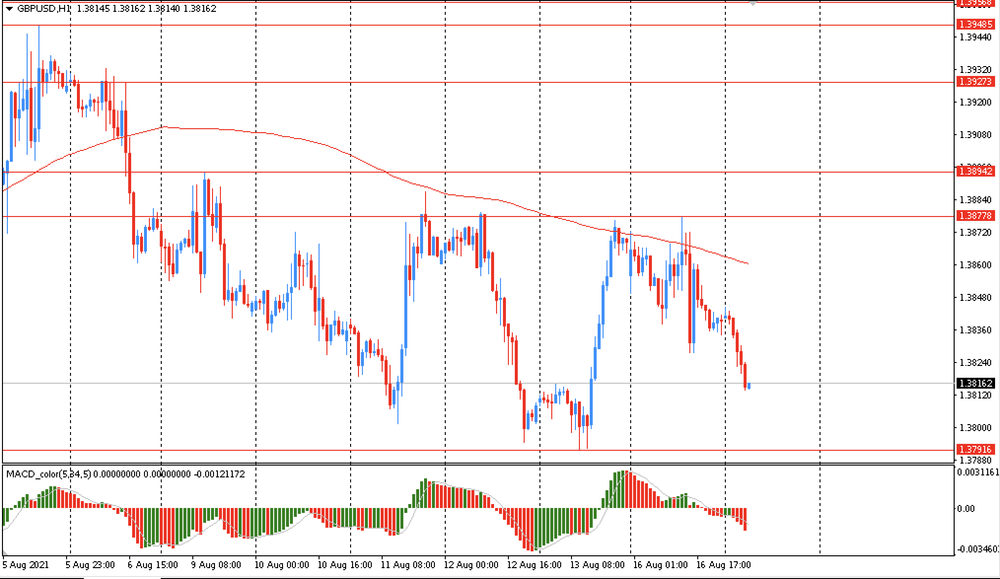The width and height of the screenshot is (1000, 579).
Task: Click the red 1.39273 level price tag
Action: click(x=976, y=82)
